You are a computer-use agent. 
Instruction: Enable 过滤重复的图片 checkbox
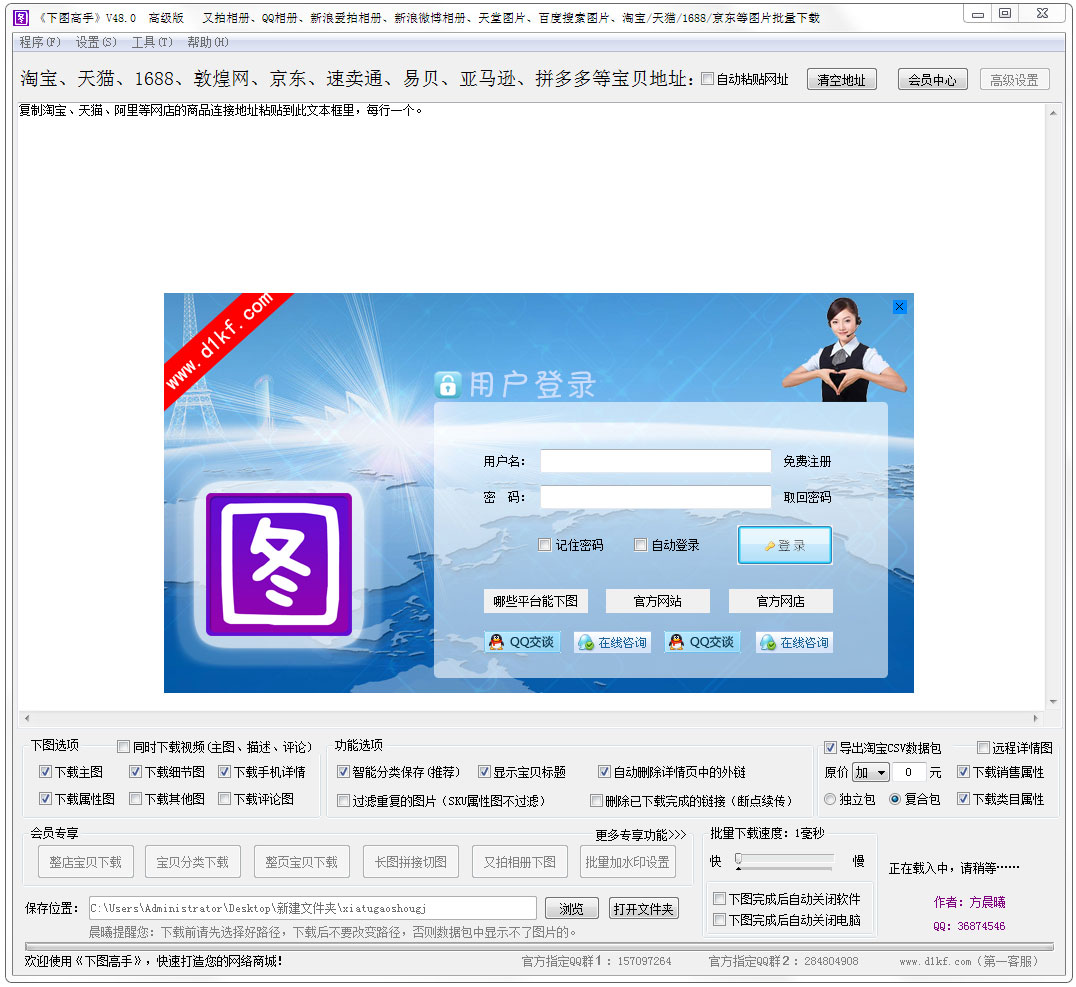(344, 801)
